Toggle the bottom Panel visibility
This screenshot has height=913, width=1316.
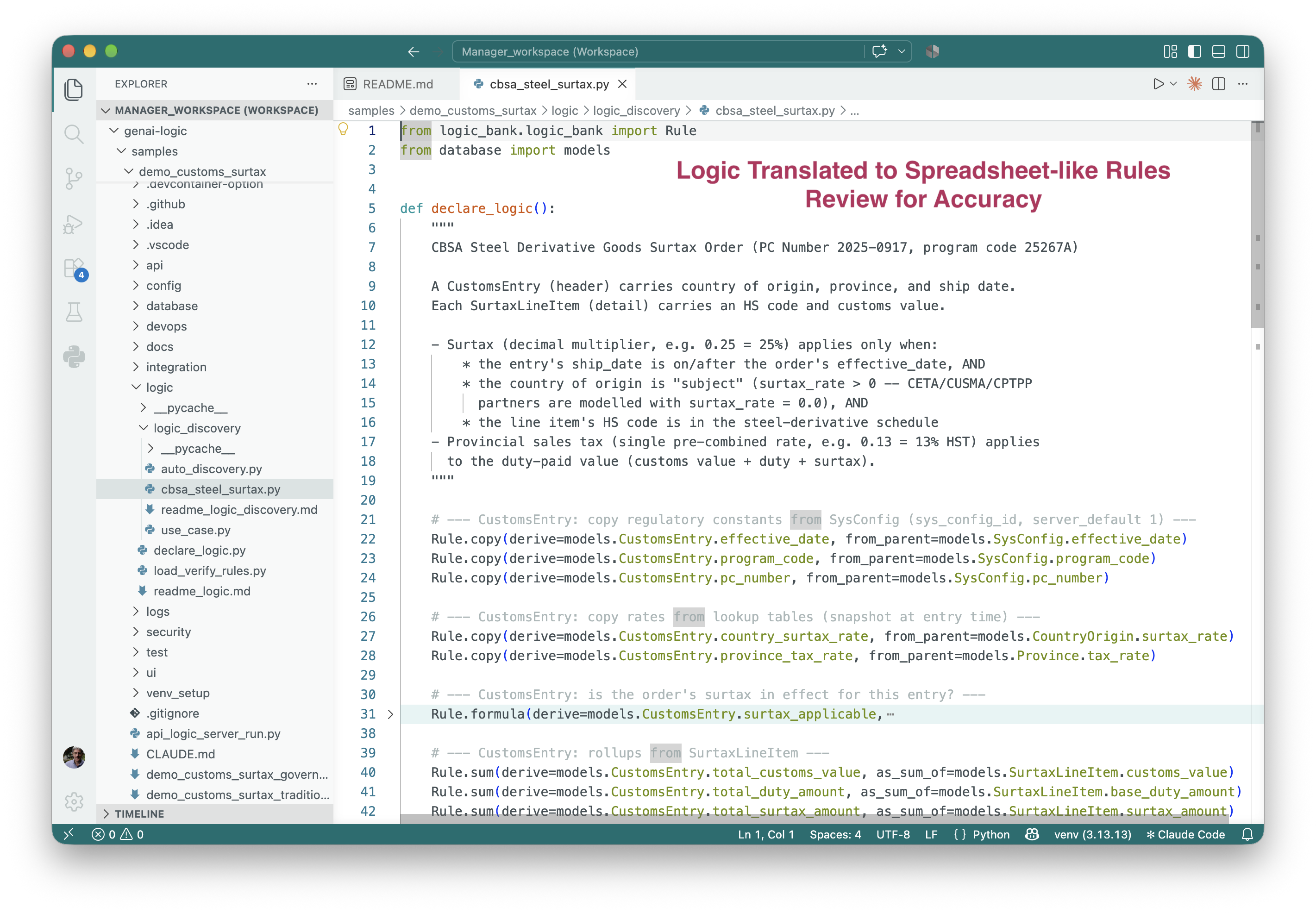click(x=1218, y=51)
